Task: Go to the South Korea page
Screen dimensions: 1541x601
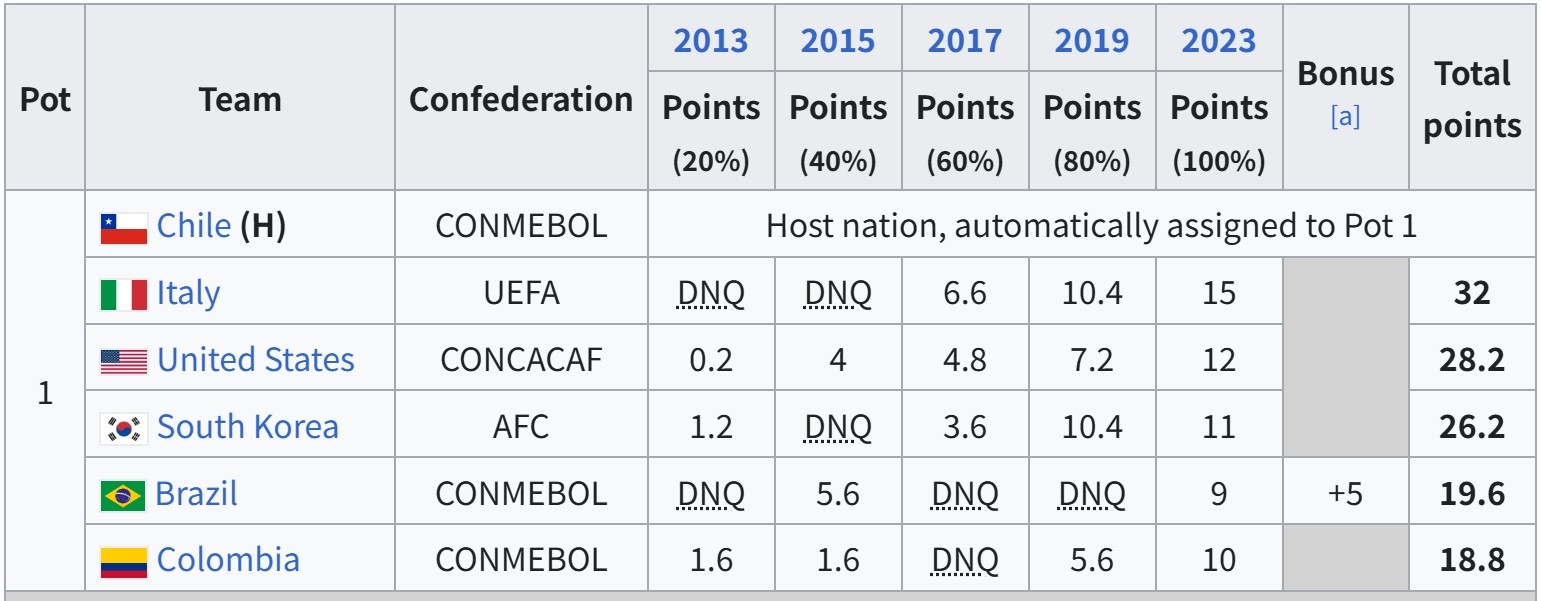Action: pyautogui.click(x=248, y=427)
